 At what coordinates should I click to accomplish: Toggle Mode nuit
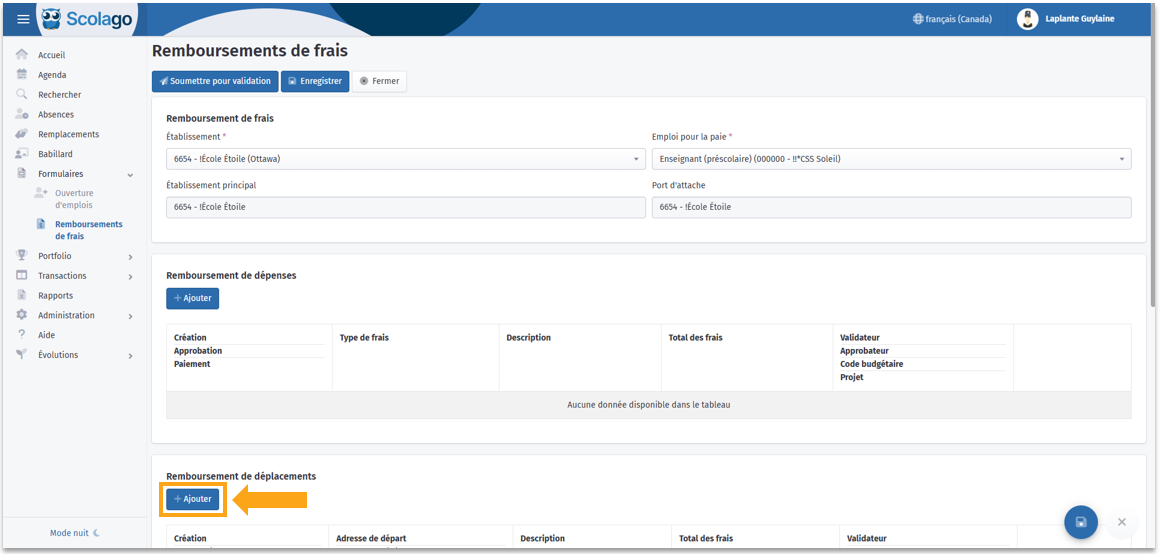pyautogui.click(x=74, y=533)
